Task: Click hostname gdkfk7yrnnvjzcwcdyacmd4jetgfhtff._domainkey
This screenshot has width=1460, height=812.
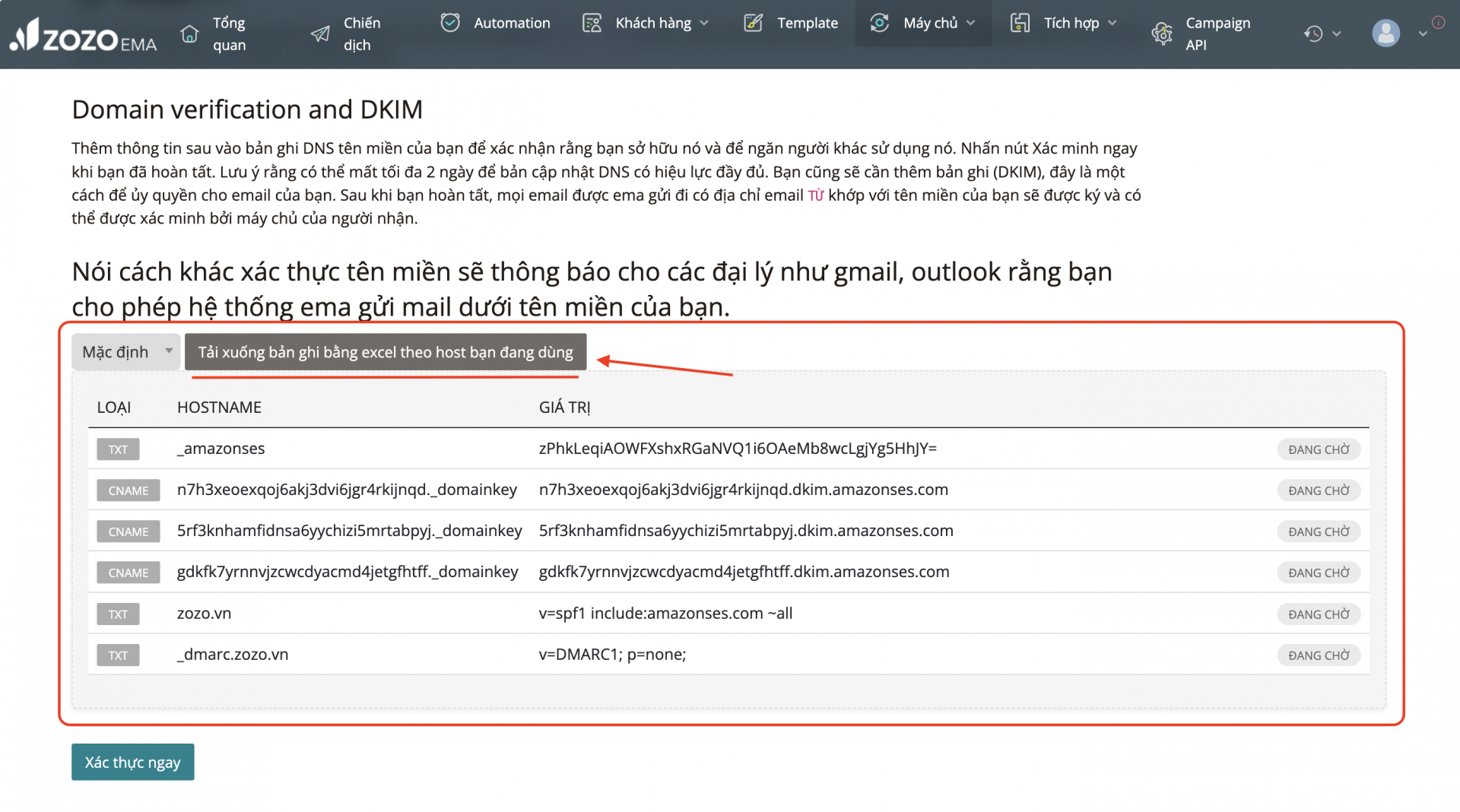Action: point(348,572)
